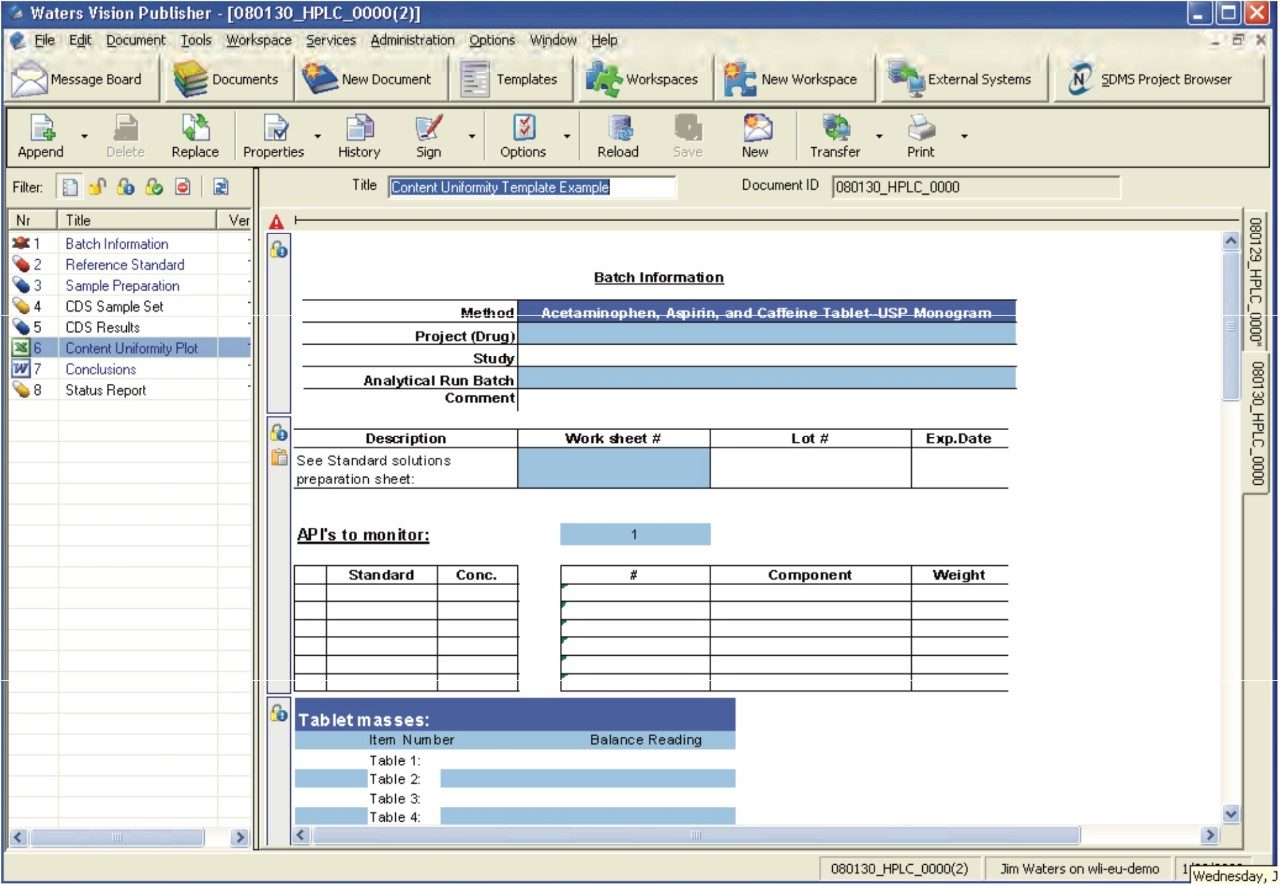This screenshot has height=886, width=1280.
Task: Expand the Options dropdown arrow
Action: coord(567,136)
